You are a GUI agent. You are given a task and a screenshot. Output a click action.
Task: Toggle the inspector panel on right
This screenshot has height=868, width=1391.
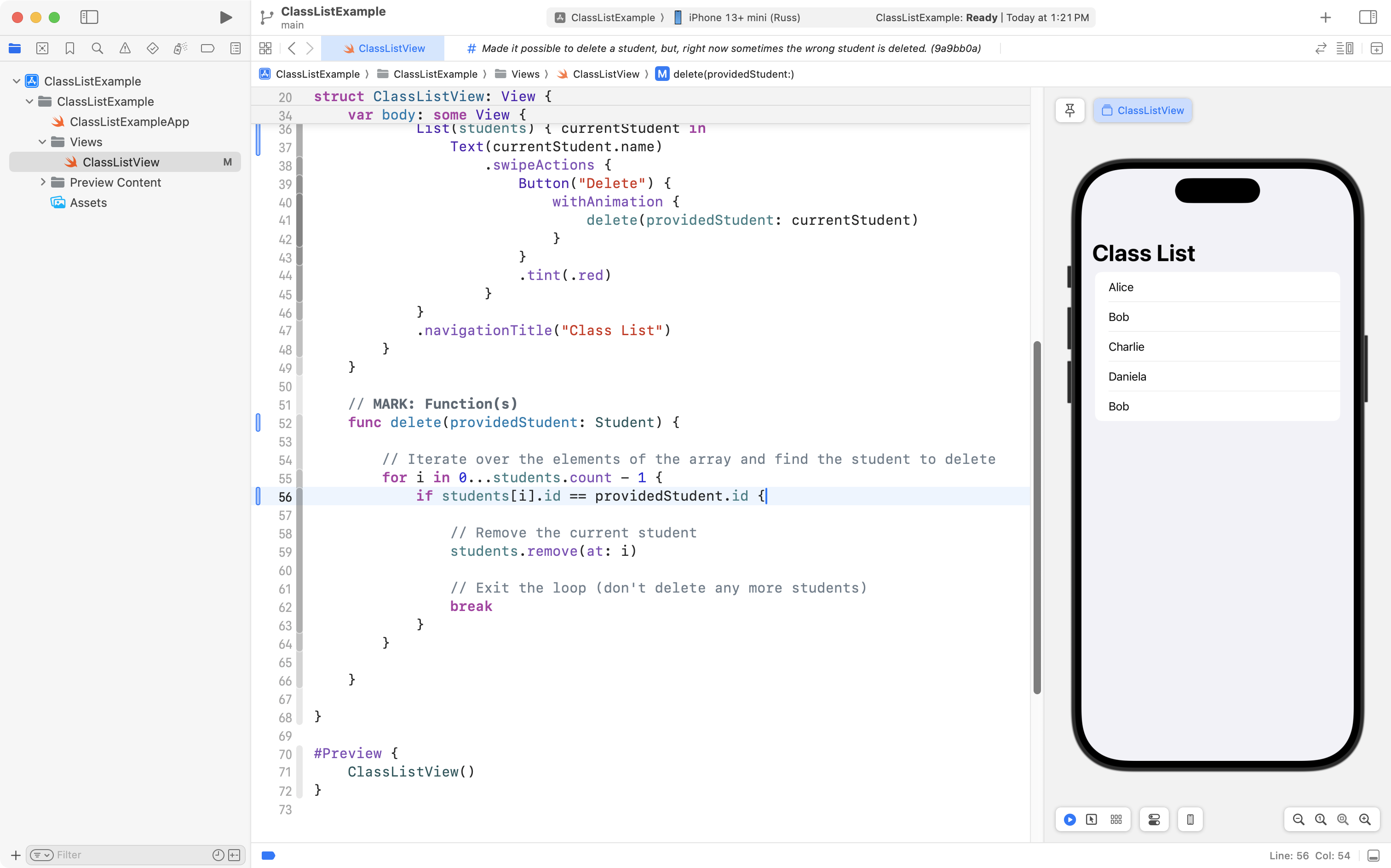click(x=1368, y=17)
